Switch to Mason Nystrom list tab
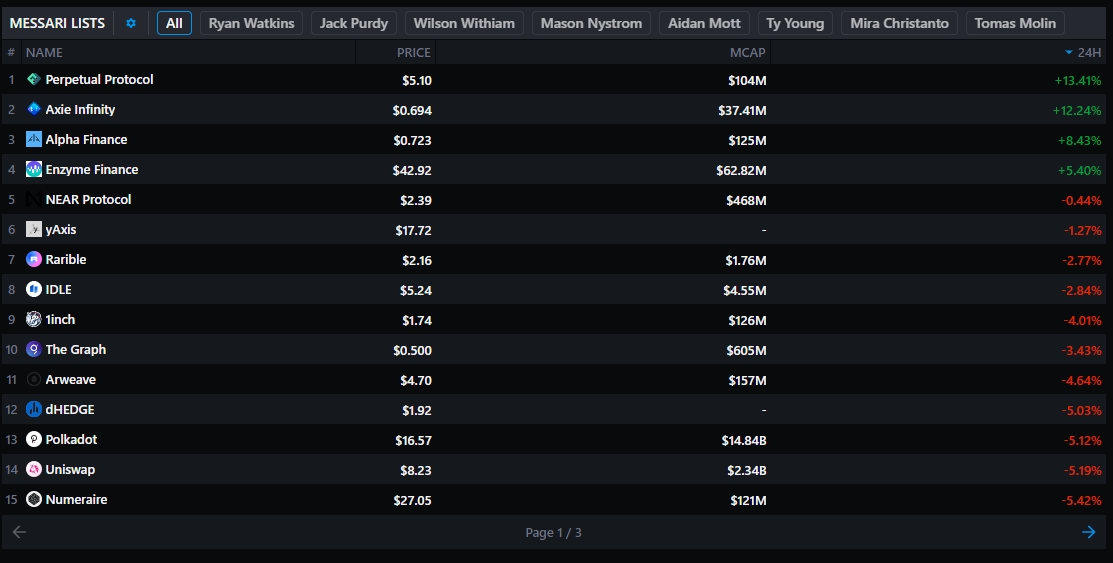 (x=591, y=23)
